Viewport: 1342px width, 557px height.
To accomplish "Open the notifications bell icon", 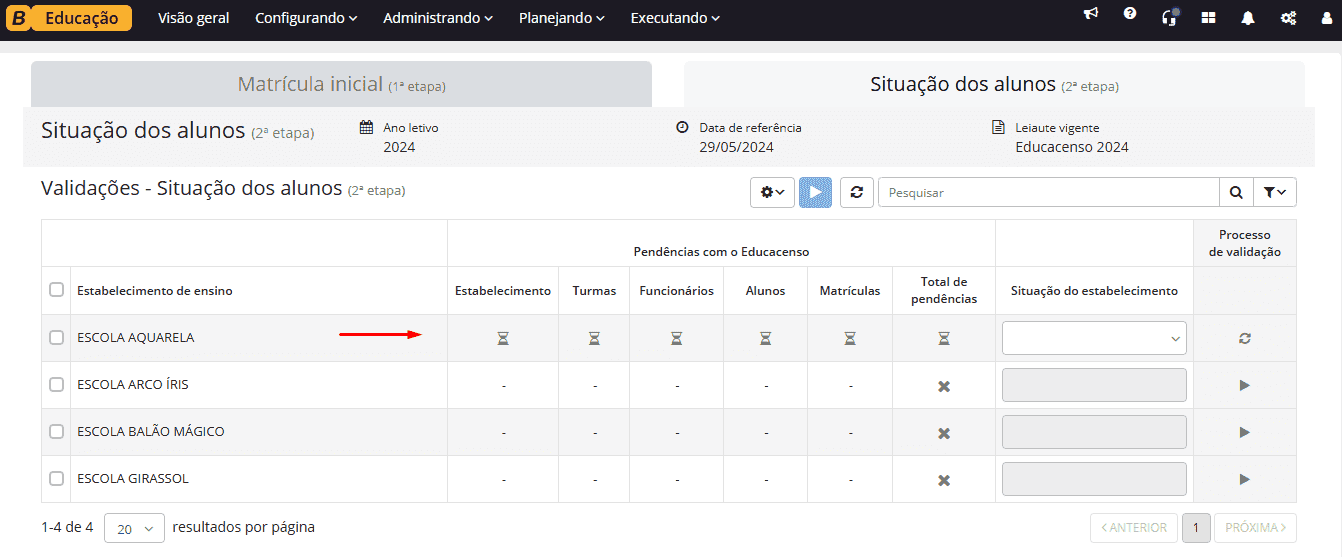I will (1248, 18).
